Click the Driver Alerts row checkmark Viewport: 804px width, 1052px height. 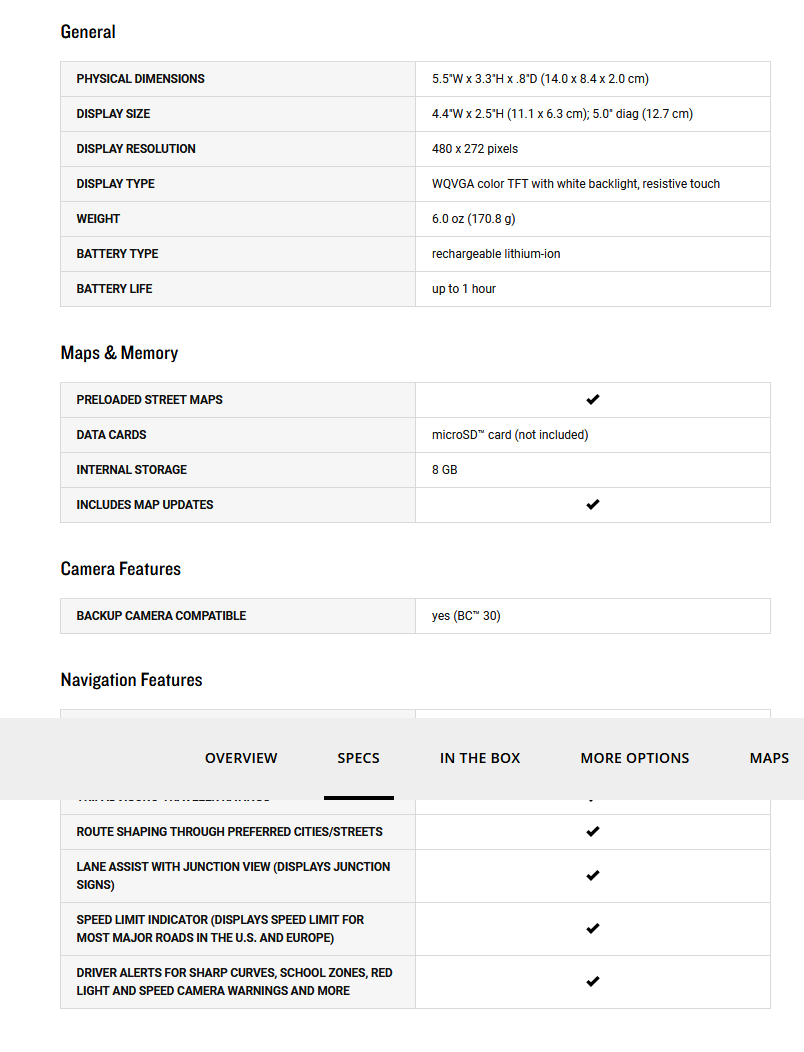[593, 982]
